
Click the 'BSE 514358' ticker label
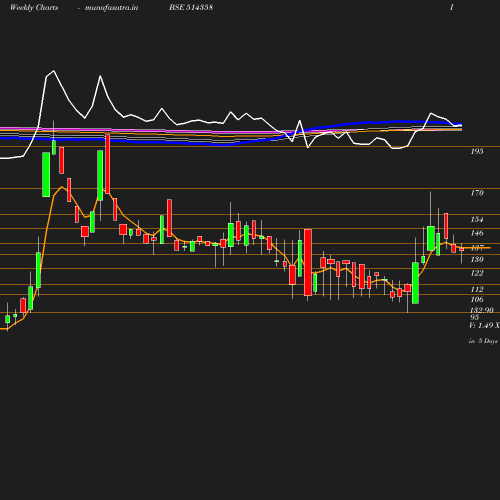click(x=191, y=7)
